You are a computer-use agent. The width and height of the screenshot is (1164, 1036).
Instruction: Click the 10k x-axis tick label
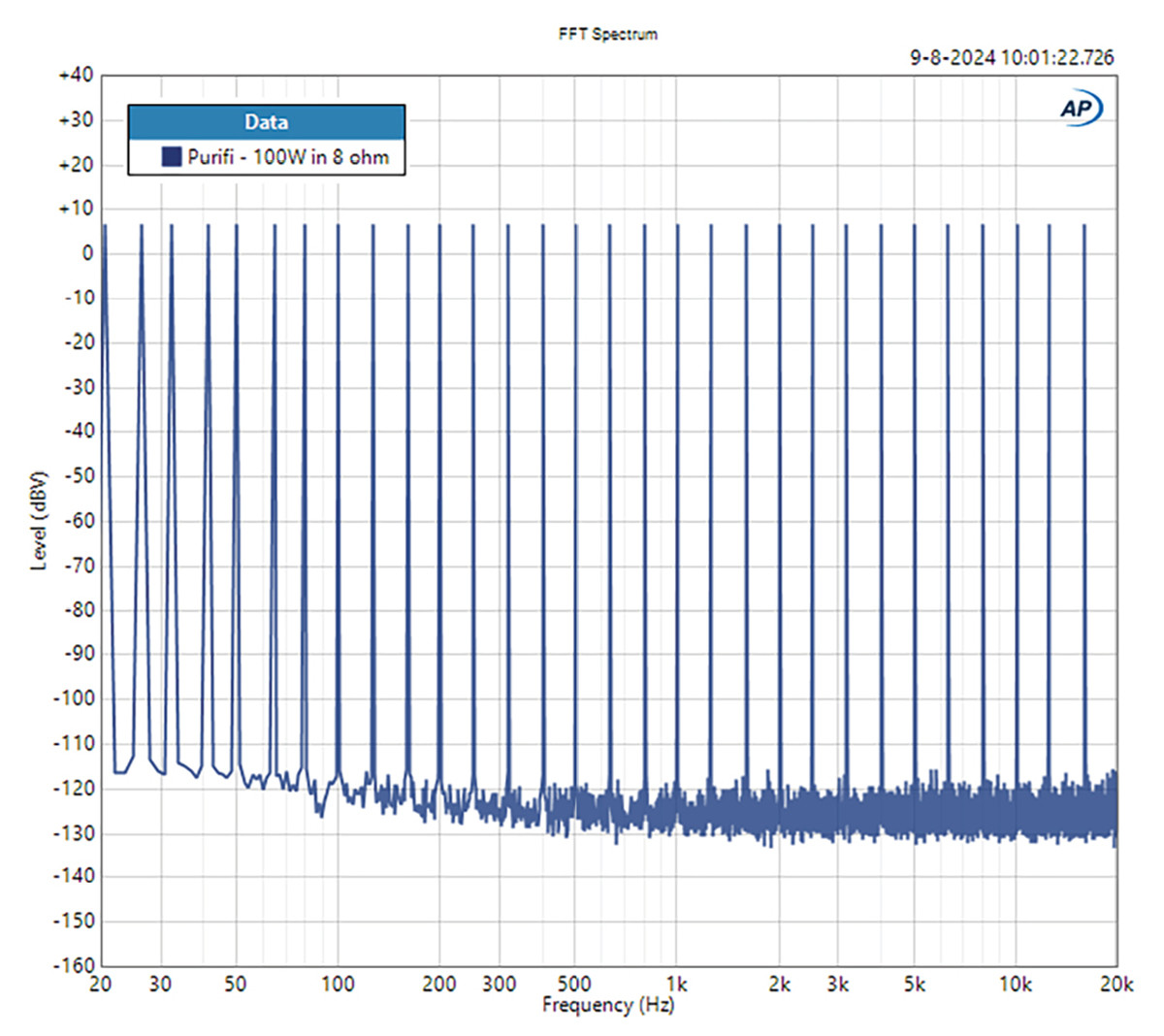coord(1015,985)
